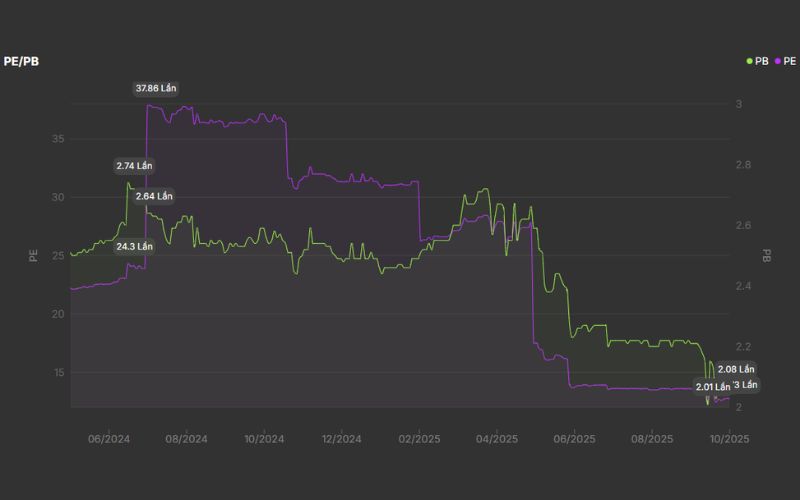Select the 2.01 Lần data label

tap(714, 386)
